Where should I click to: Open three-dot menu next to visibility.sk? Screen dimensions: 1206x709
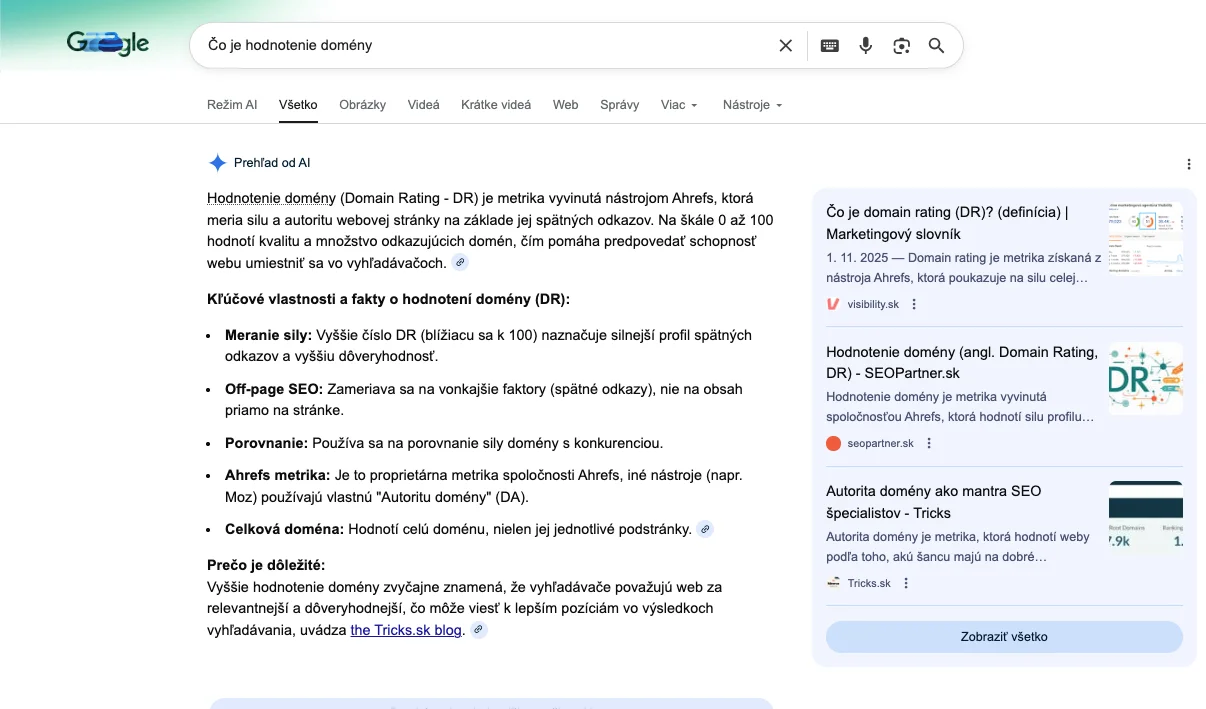coord(914,304)
